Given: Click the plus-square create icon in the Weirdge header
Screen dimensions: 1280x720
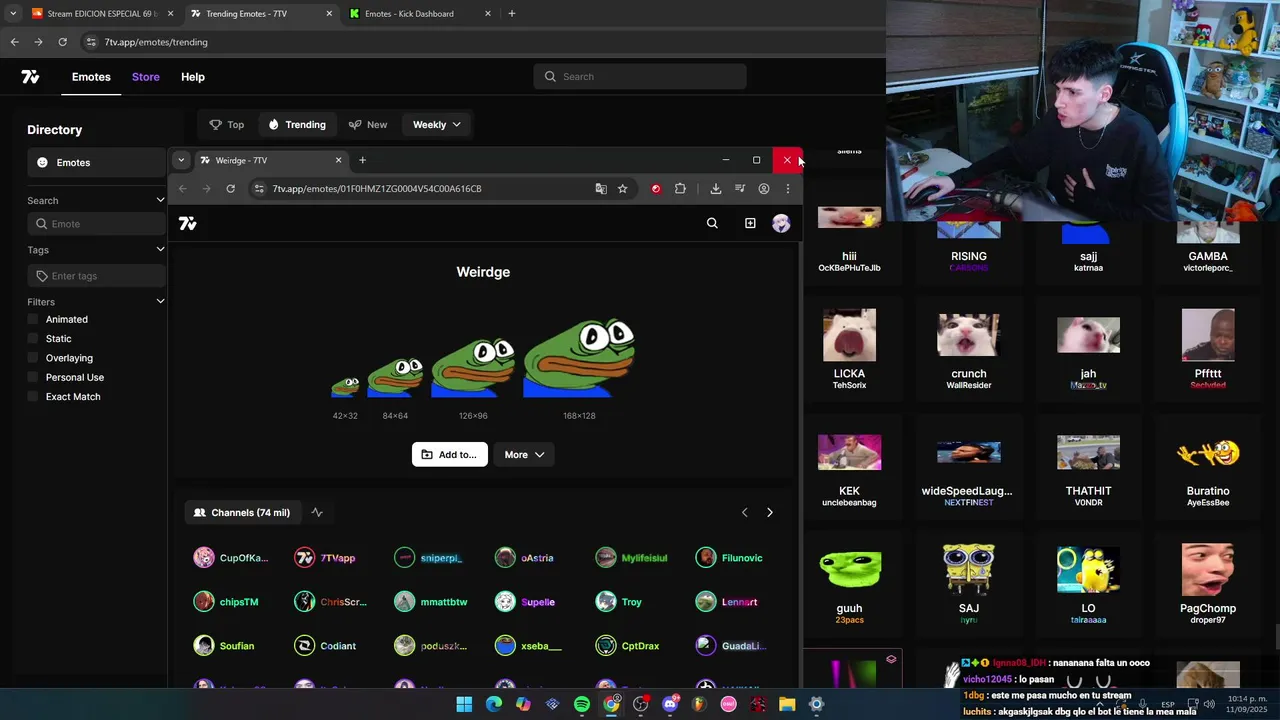Looking at the screenshot, I should coord(750,224).
